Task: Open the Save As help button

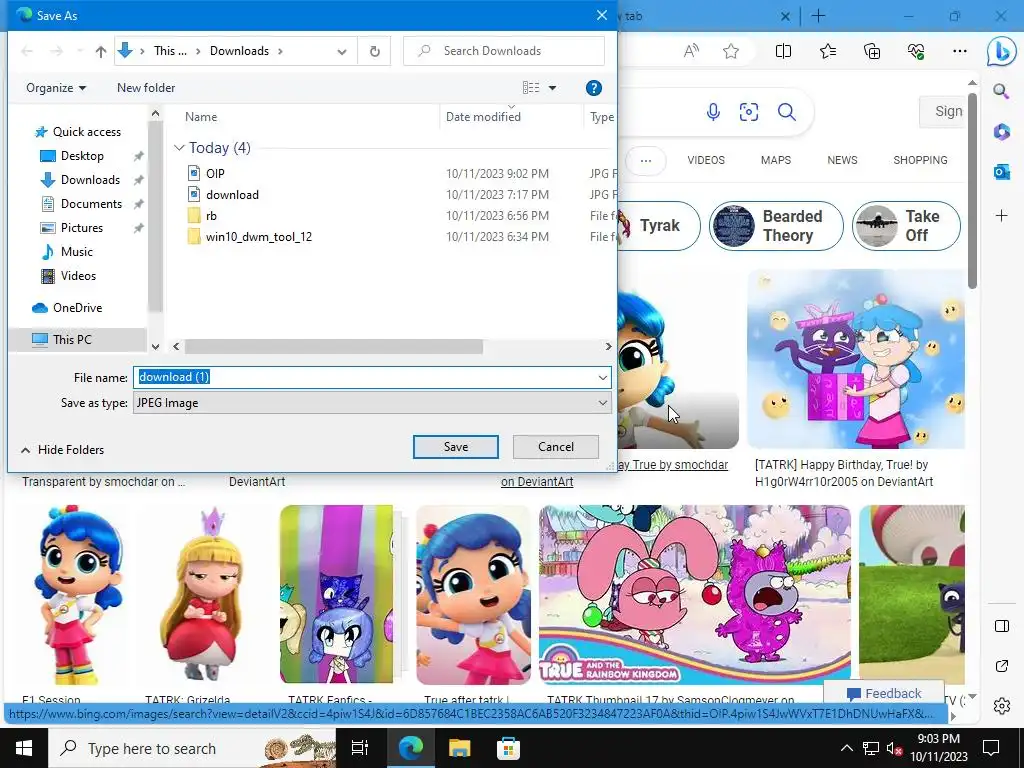Action: (x=593, y=88)
